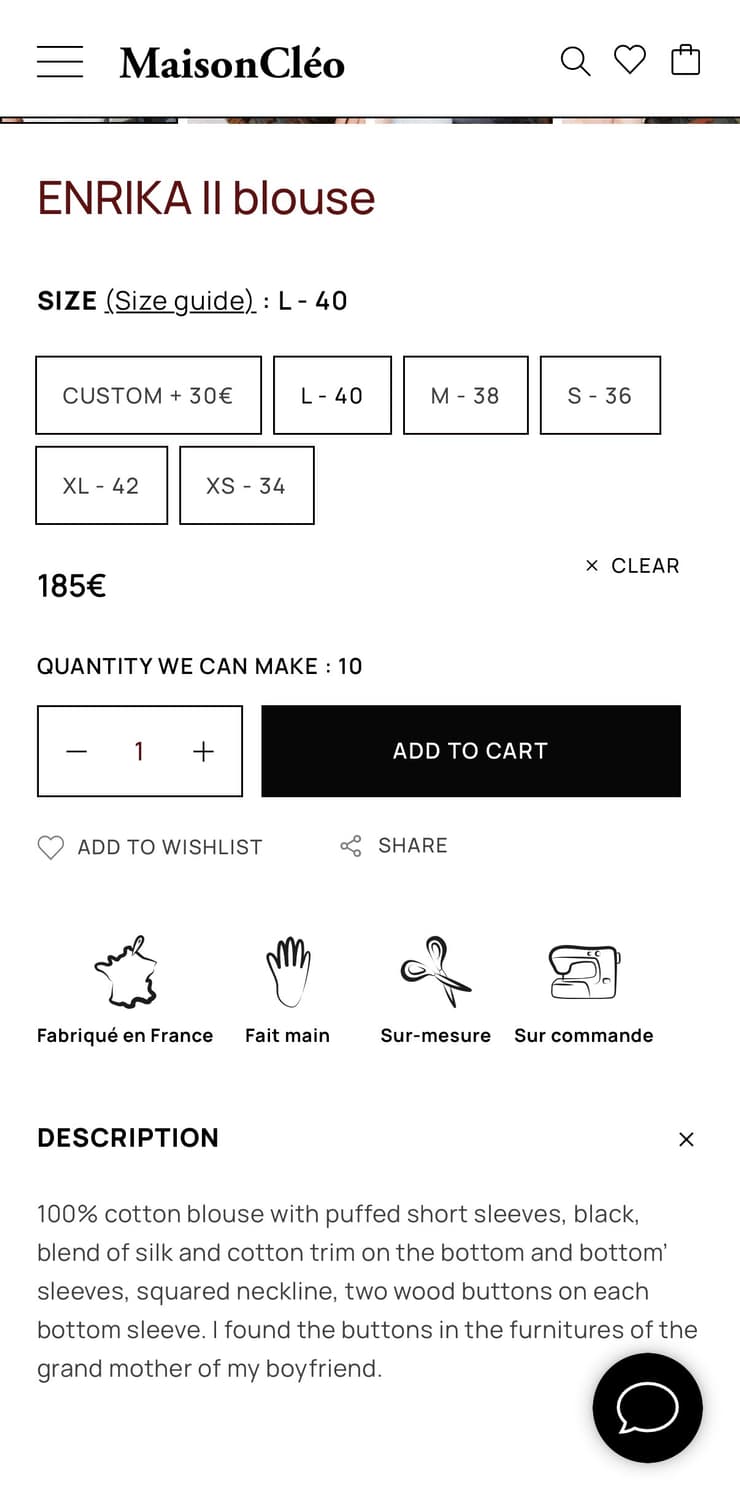Clear the selected size with CLEAR
The image size is (740, 1500).
(x=632, y=566)
